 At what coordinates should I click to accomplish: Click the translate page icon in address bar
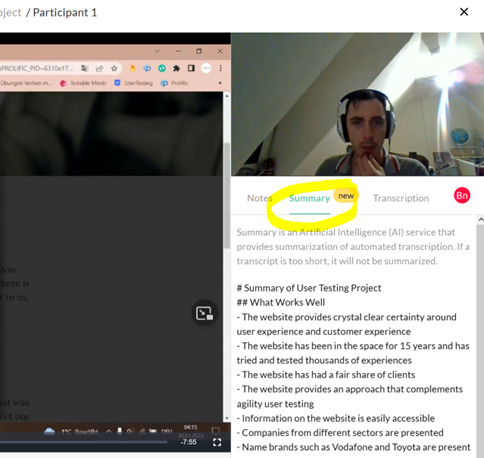(85, 68)
